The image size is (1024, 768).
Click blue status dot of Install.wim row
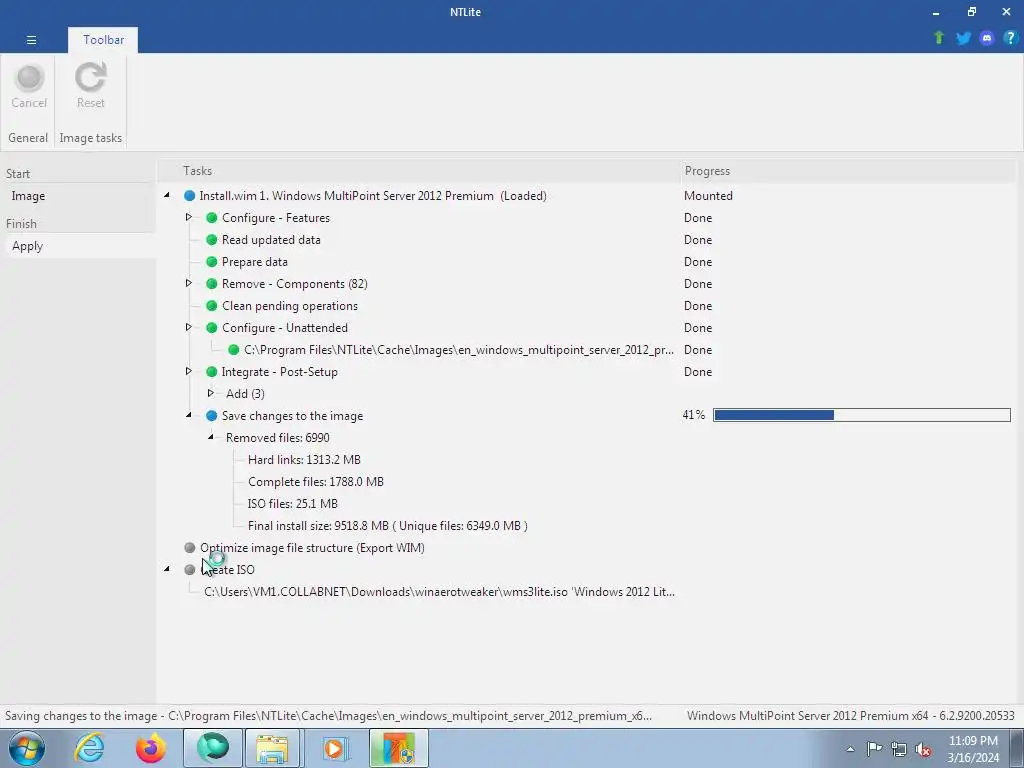point(189,196)
